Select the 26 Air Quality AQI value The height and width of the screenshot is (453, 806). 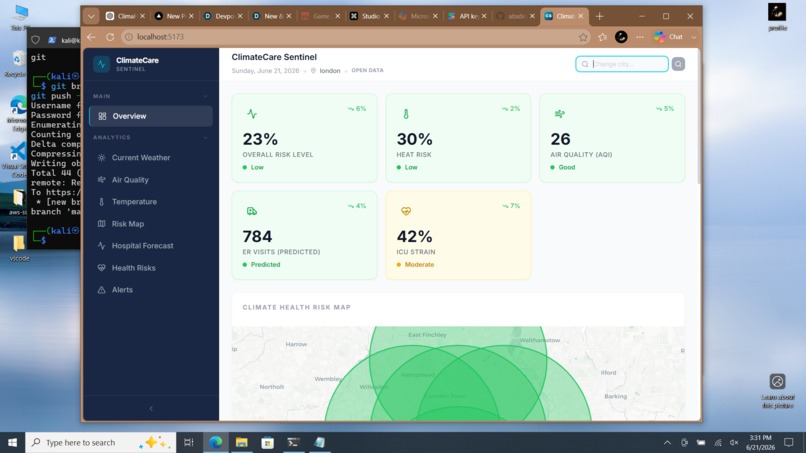[x=560, y=139]
